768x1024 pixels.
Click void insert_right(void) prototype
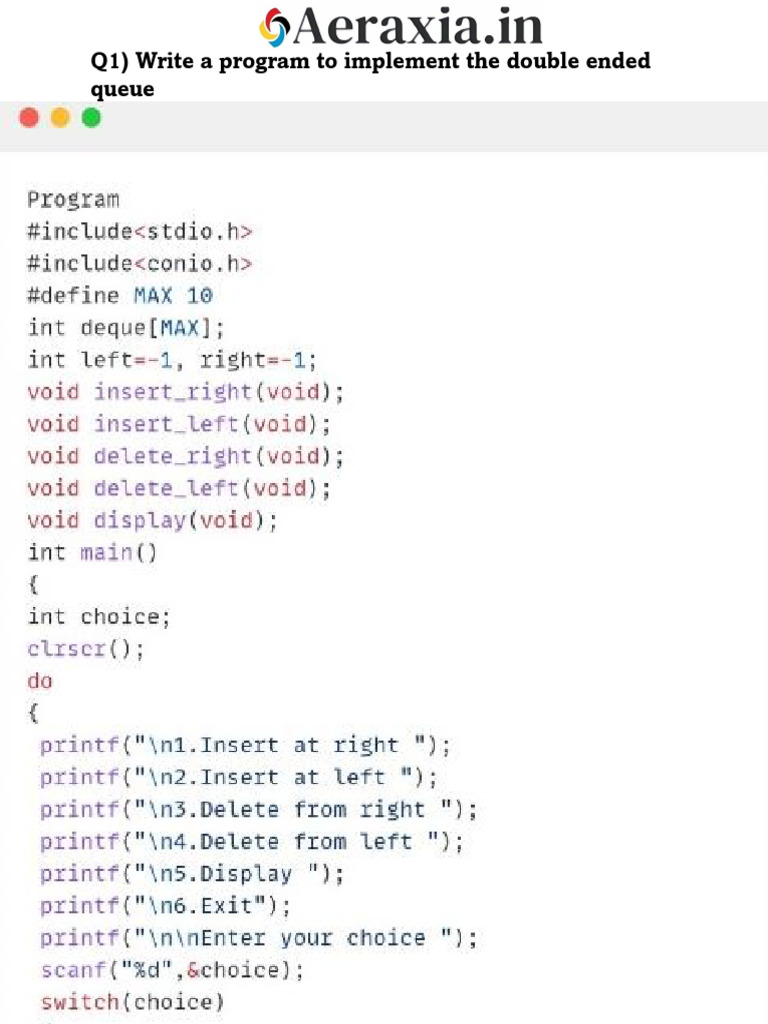coord(185,392)
